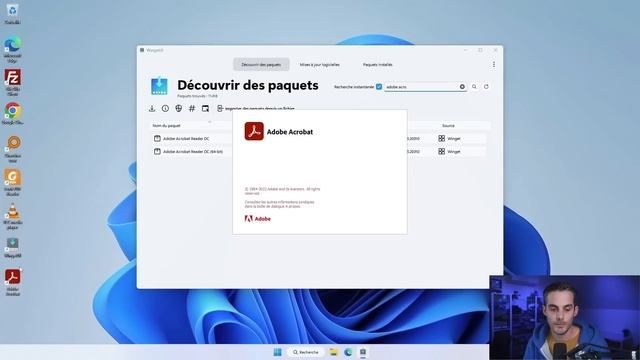Open File Explorer from taskbar

click(333, 352)
